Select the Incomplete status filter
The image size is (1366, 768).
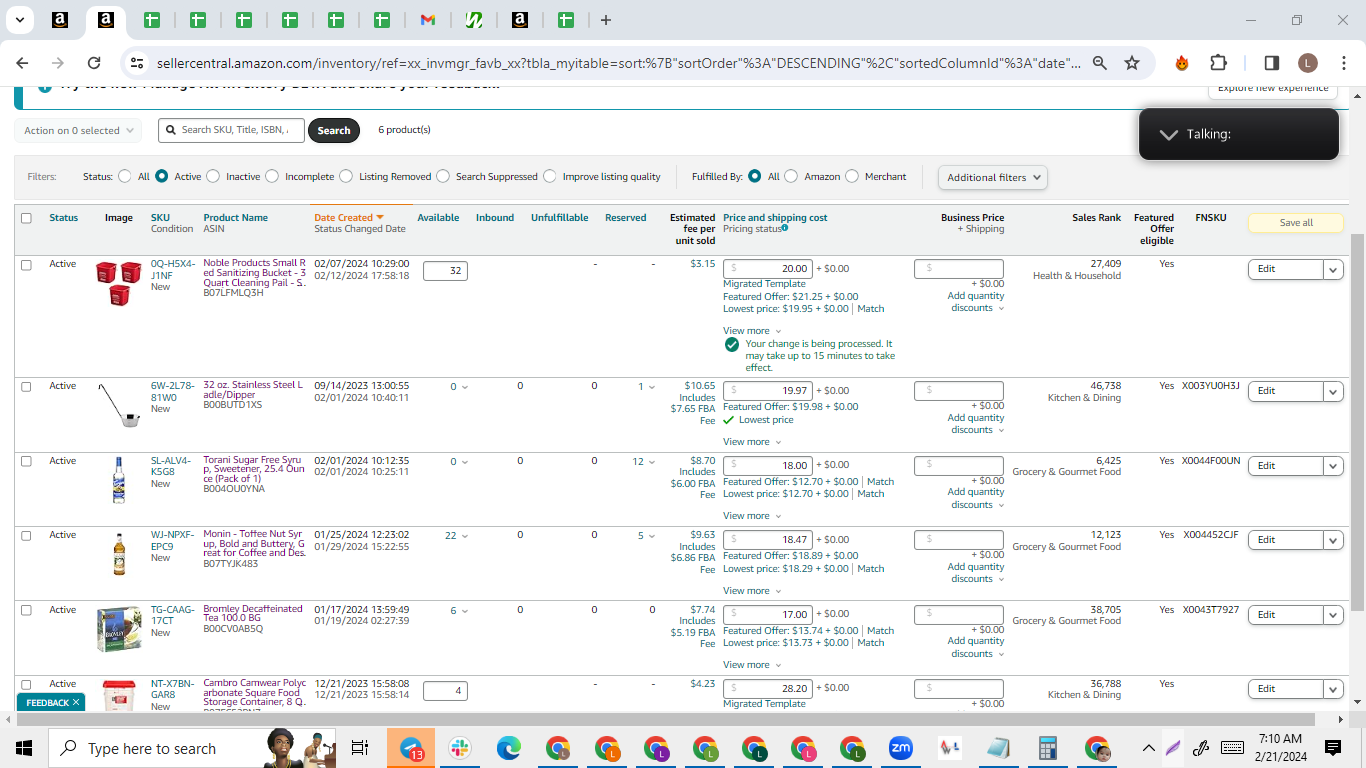coord(272,176)
